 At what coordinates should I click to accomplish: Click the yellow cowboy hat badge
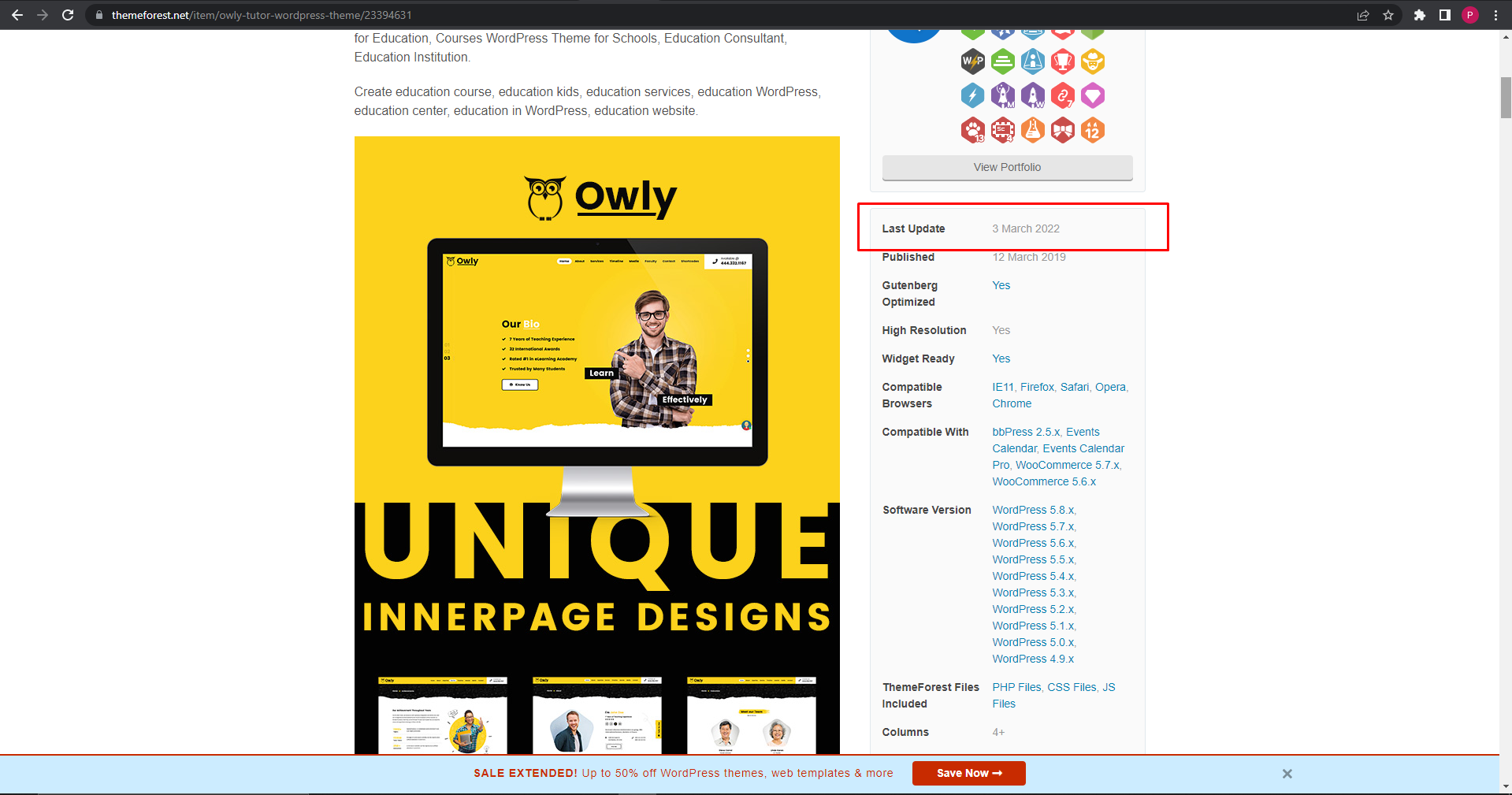(x=1093, y=61)
